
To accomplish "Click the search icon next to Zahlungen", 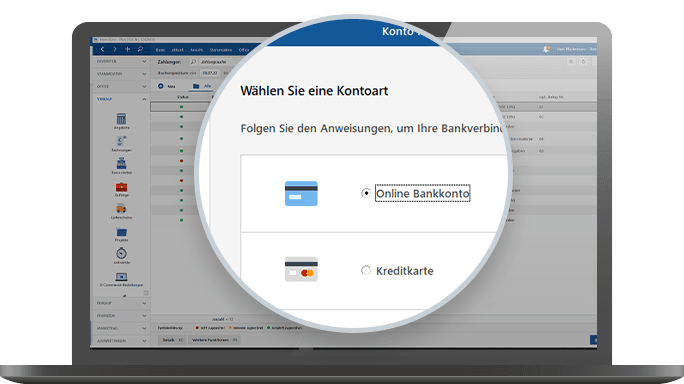I will click(x=193, y=62).
